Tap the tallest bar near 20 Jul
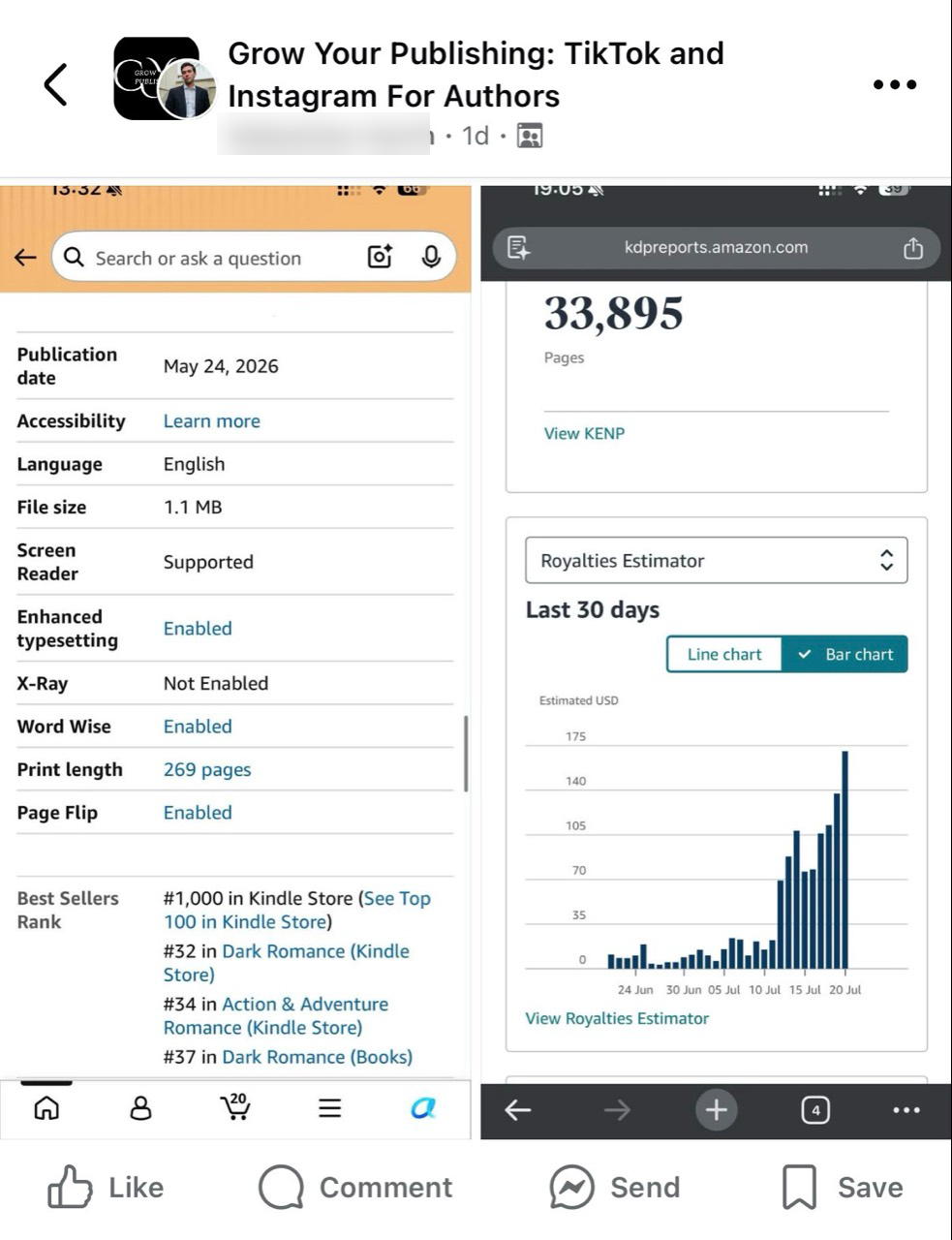The height and width of the screenshot is (1240, 952). tap(845, 860)
